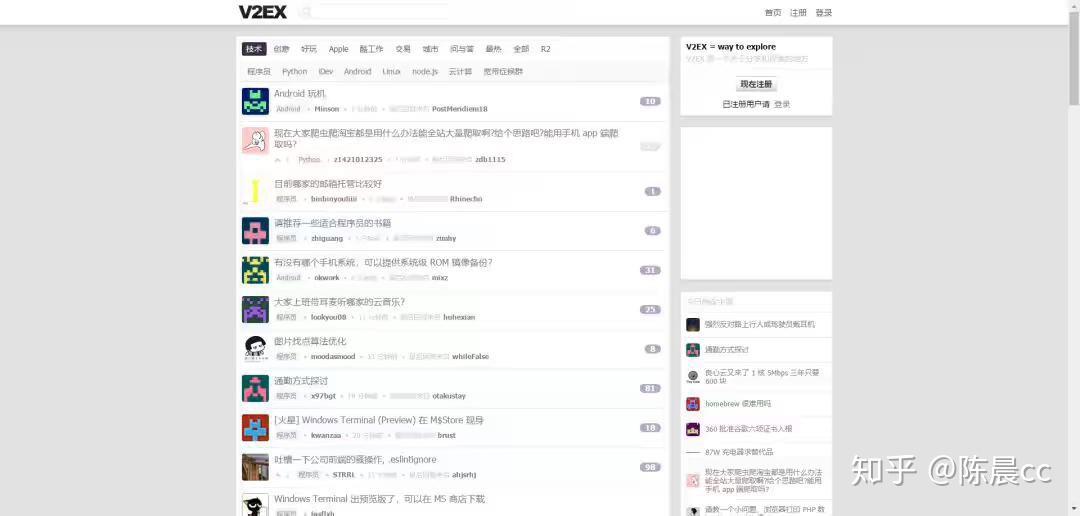Click the avatar beside 请推荐一些适合程序员的书籍
The image size is (1080, 516).
pos(256,231)
